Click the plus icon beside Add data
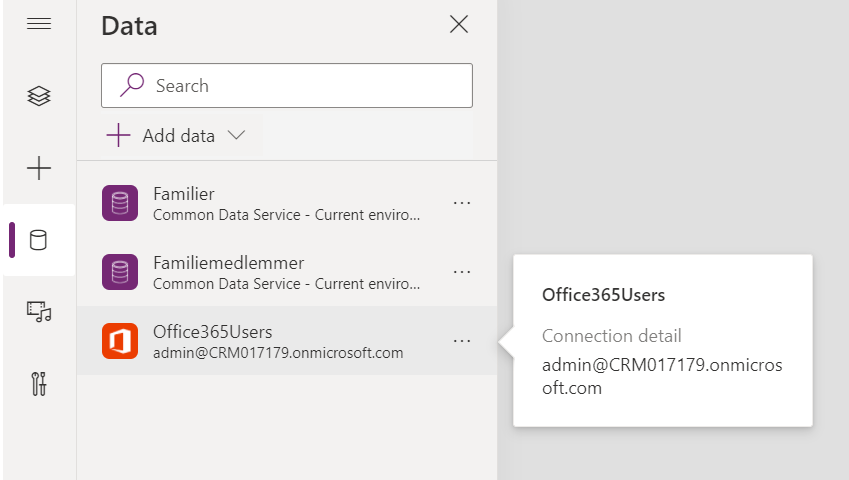The width and height of the screenshot is (849, 480). tap(119, 135)
